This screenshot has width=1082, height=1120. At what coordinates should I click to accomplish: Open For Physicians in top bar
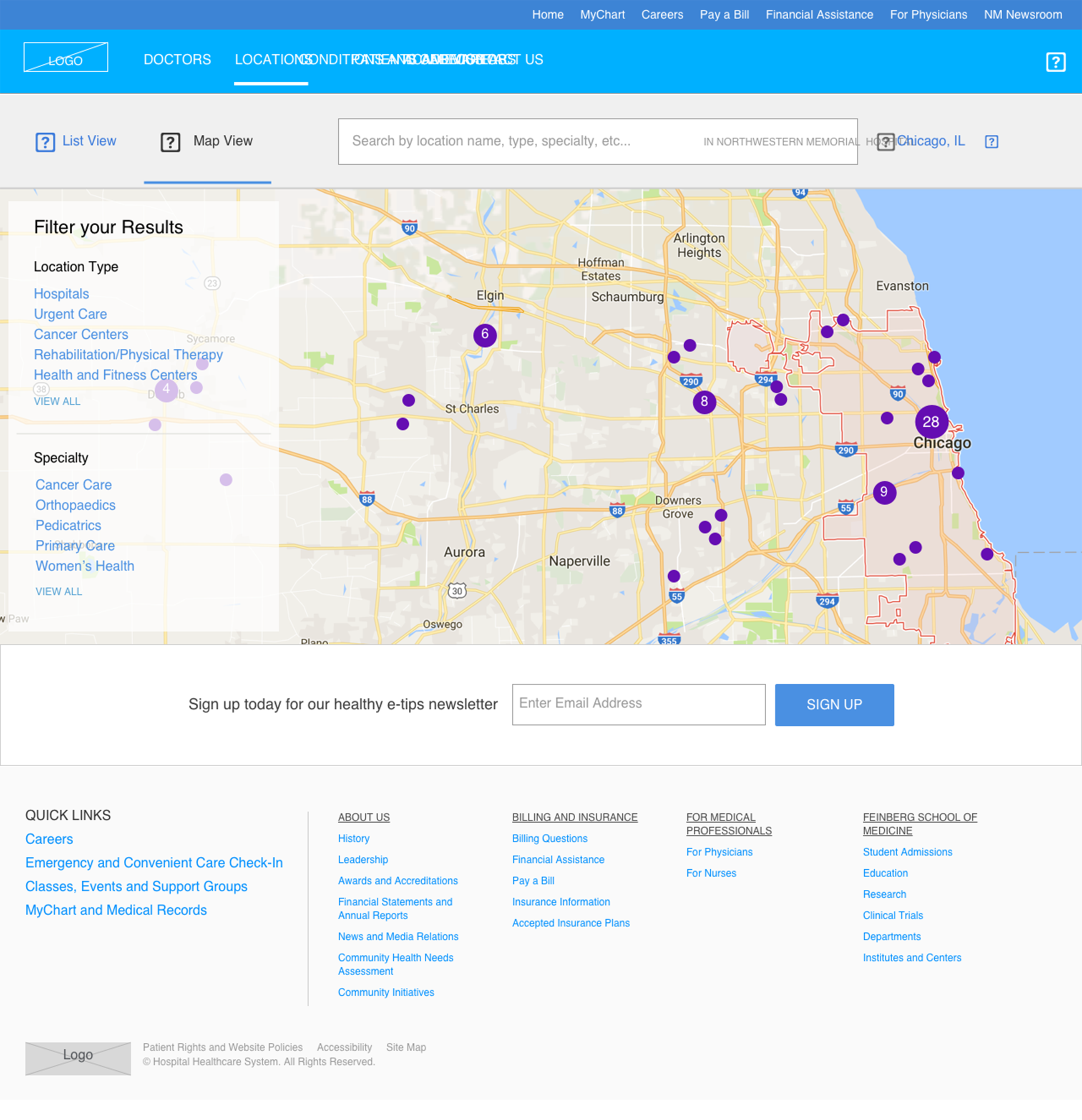pyautogui.click(x=929, y=15)
